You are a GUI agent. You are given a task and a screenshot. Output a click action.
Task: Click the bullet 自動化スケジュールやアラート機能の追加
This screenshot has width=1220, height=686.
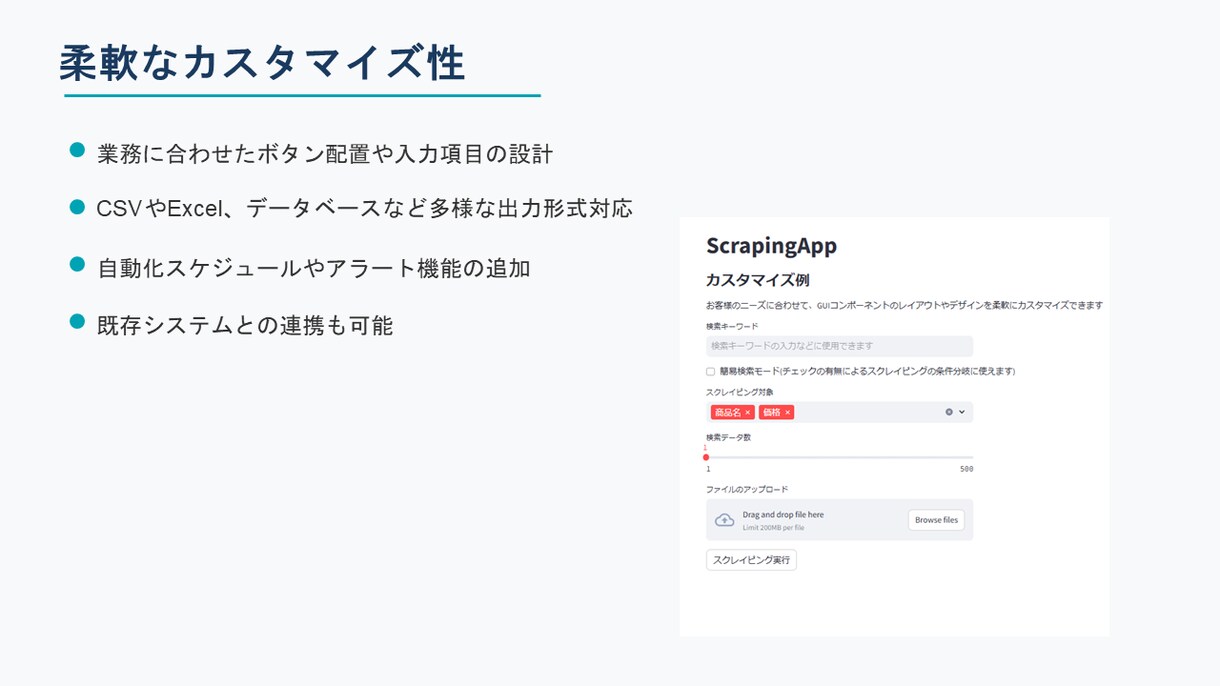pyautogui.click(x=314, y=268)
